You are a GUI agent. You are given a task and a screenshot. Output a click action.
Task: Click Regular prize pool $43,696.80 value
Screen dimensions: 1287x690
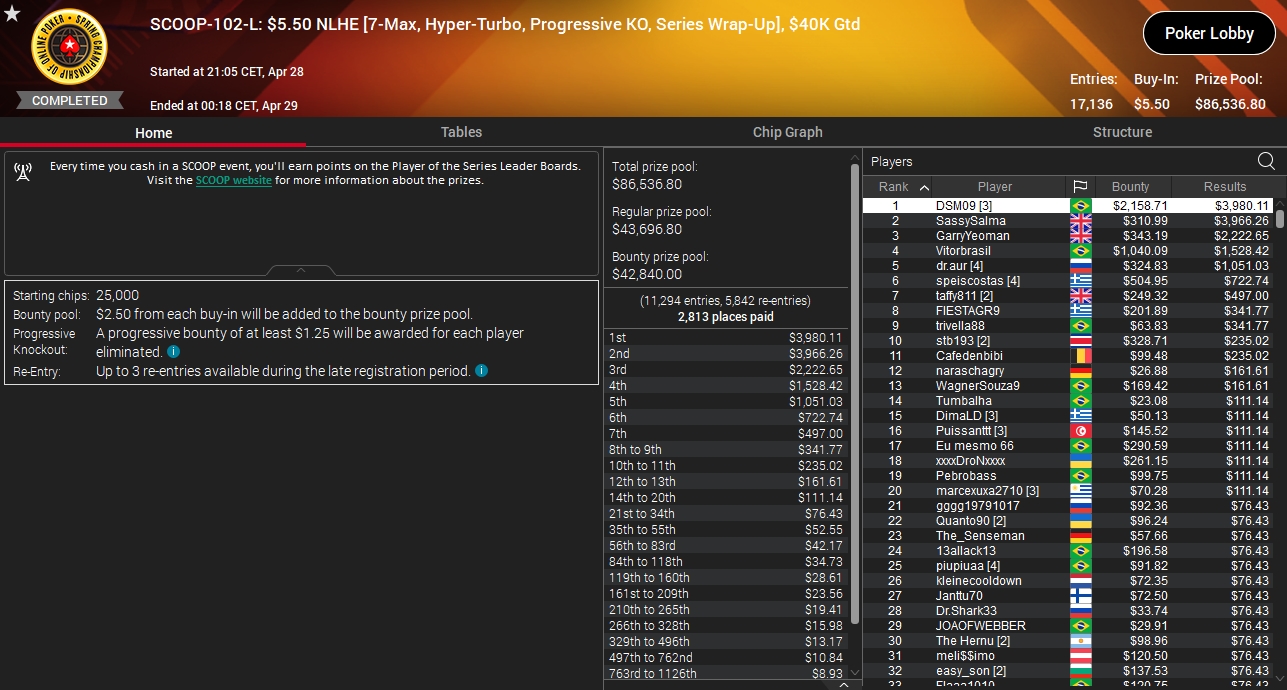pyautogui.click(x=647, y=229)
